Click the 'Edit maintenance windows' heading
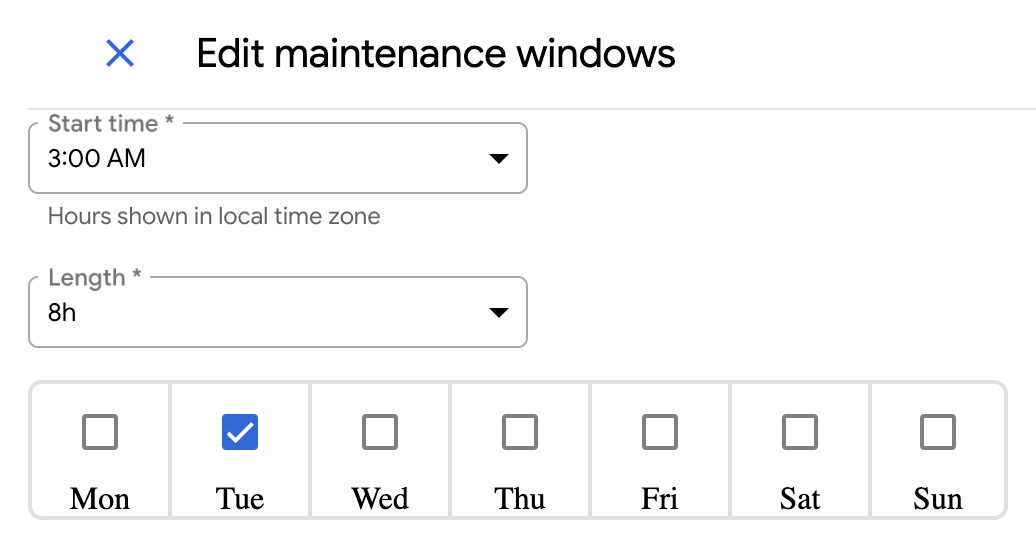 tap(436, 53)
